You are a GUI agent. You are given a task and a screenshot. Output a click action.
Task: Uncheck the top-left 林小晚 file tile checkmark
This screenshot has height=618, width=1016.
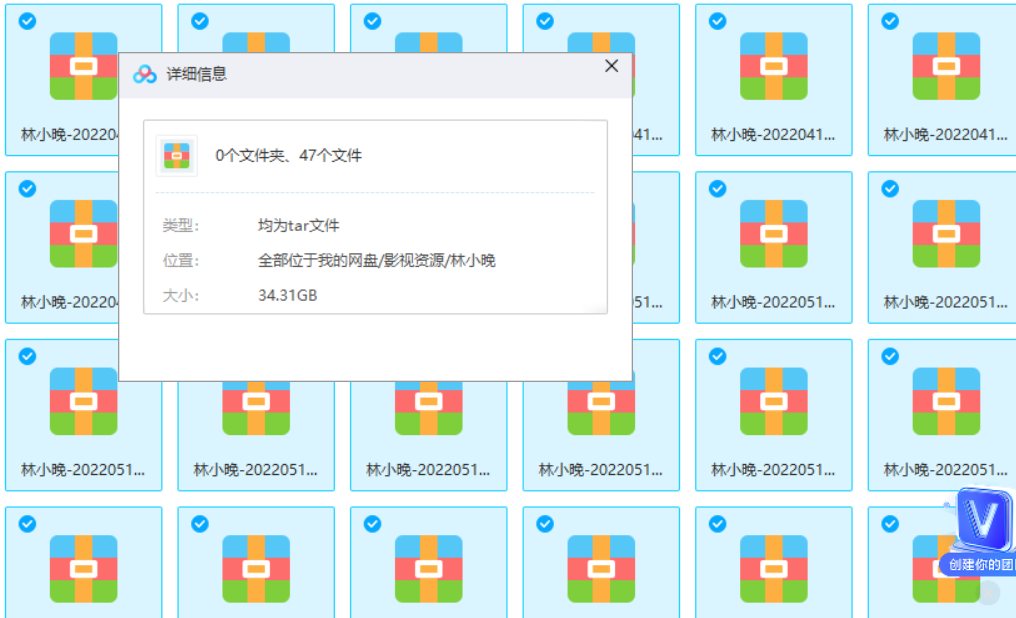coord(27,21)
